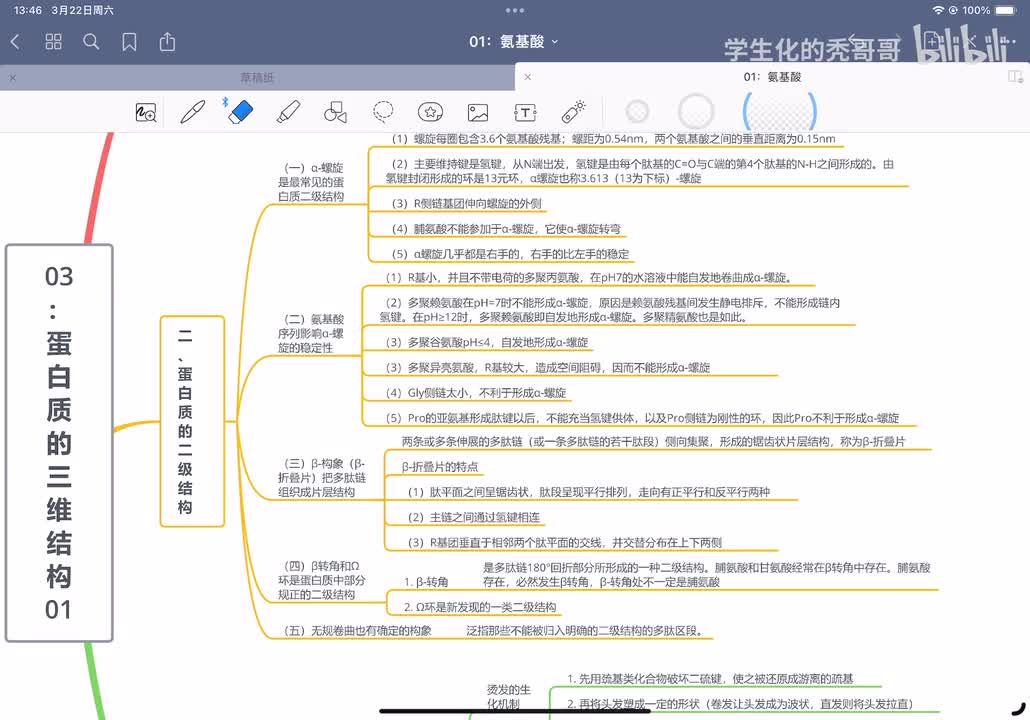Open the zoom window tool
Image resolution: width=1030 pixels, height=720 pixels.
[146, 112]
